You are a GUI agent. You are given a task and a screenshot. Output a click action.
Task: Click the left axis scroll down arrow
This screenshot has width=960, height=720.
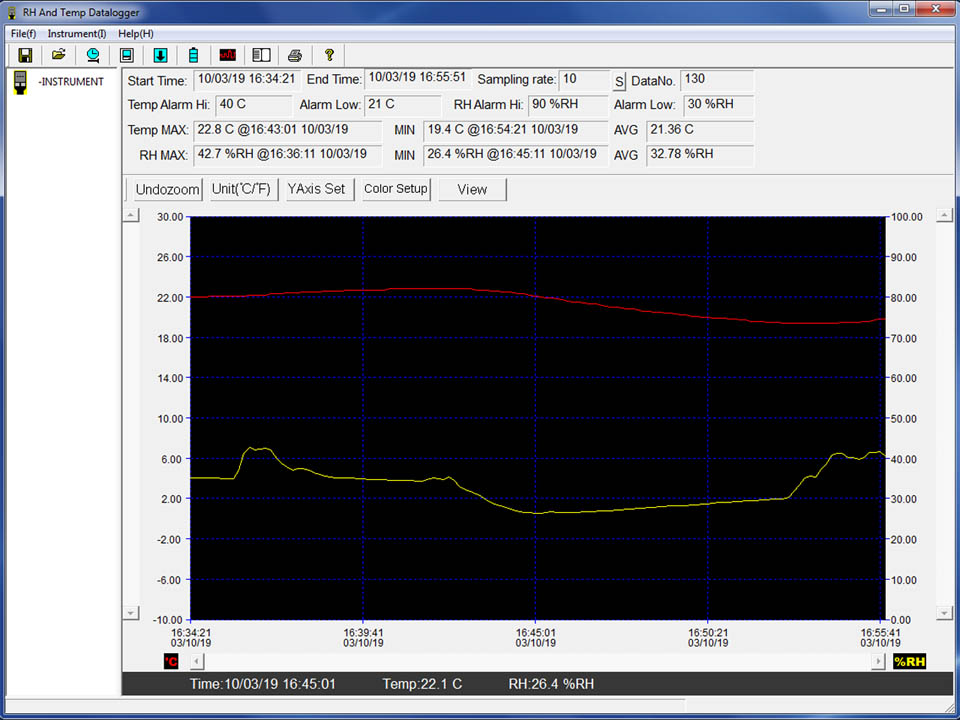131,612
